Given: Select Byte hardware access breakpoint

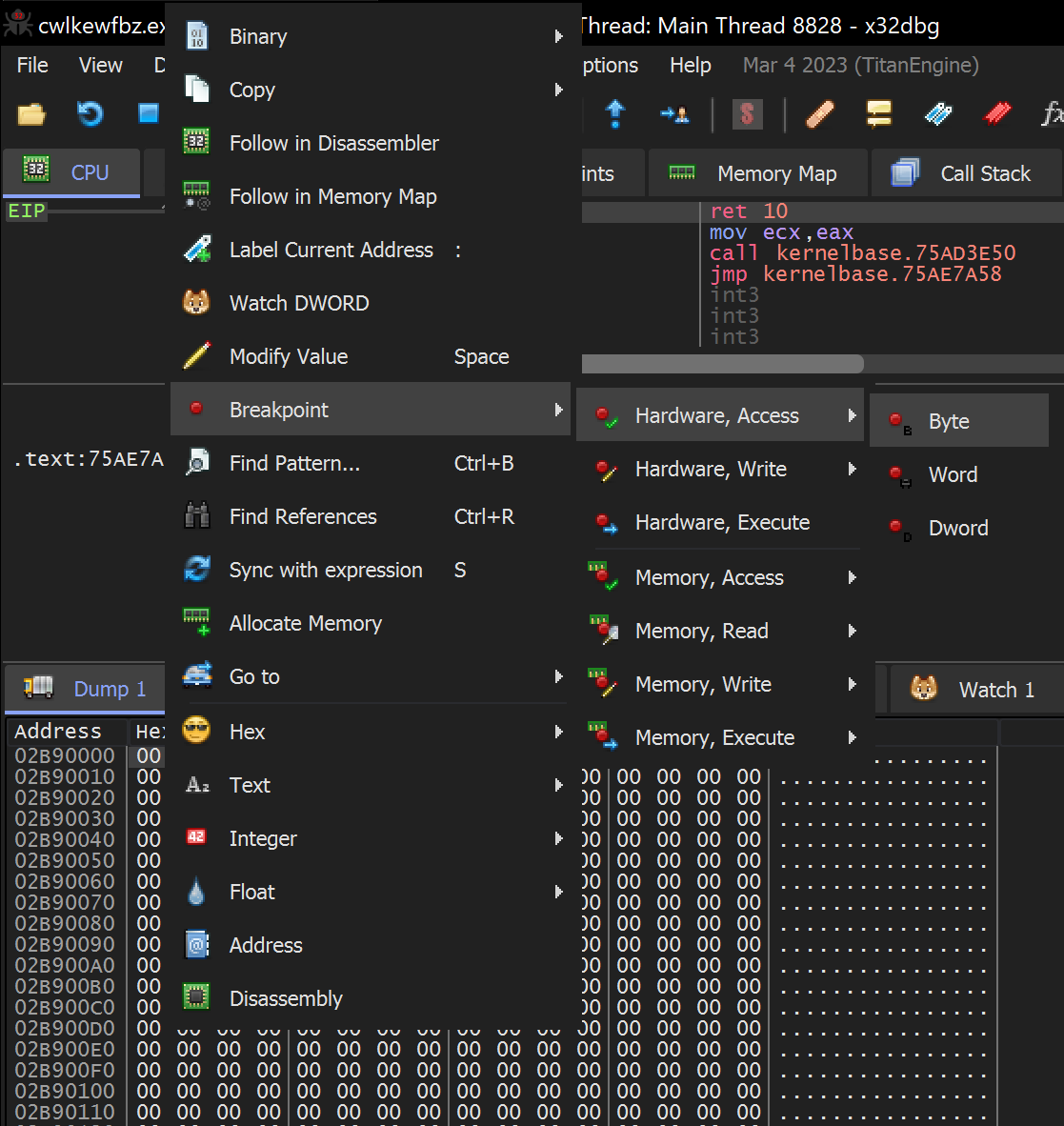Looking at the screenshot, I should [x=959, y=421].
